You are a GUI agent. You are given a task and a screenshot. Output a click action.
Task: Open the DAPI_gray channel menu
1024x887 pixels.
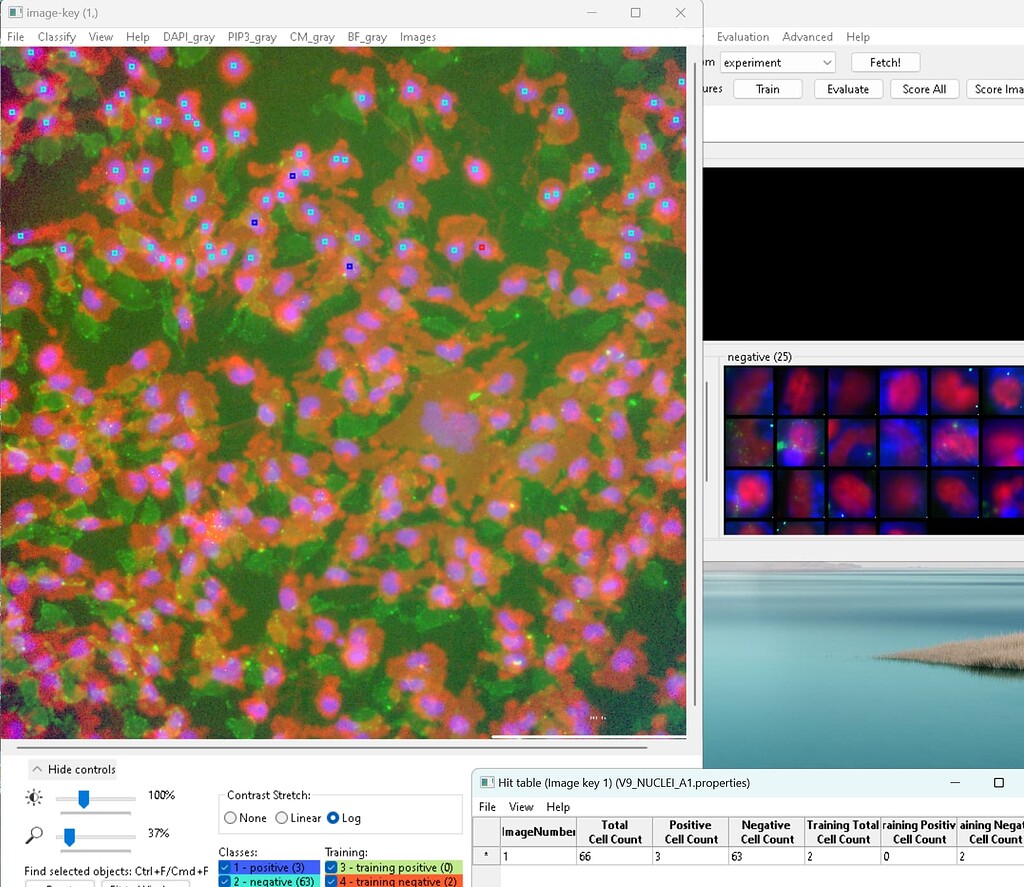pyautogui.click(x=189, y=36)
